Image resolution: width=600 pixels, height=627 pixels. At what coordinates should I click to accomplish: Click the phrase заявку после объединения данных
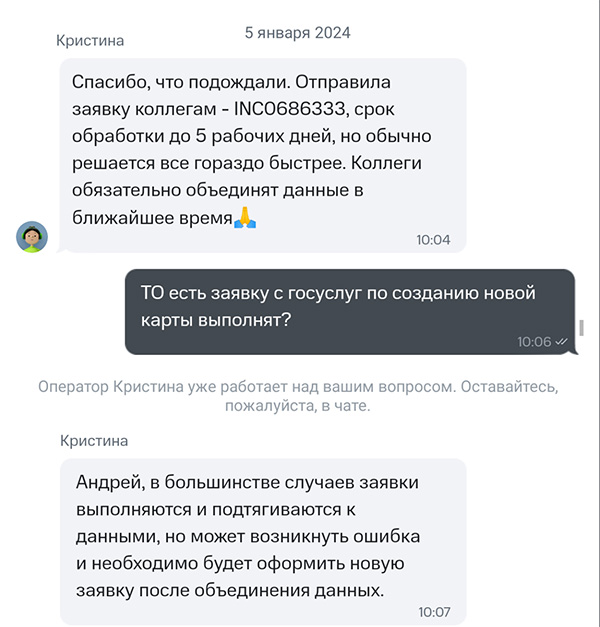click(230, 589)
